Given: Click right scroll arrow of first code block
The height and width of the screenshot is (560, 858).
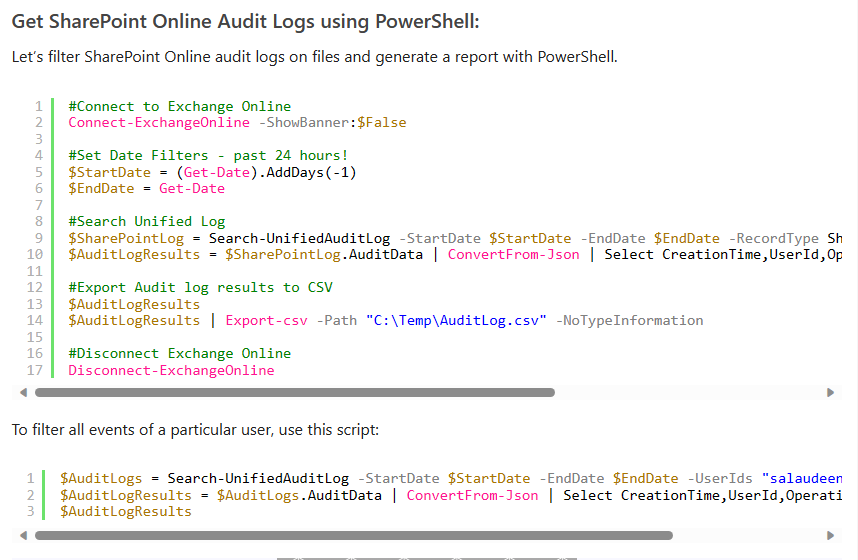Looking at the screenshot, I should [x=830, y=392].
